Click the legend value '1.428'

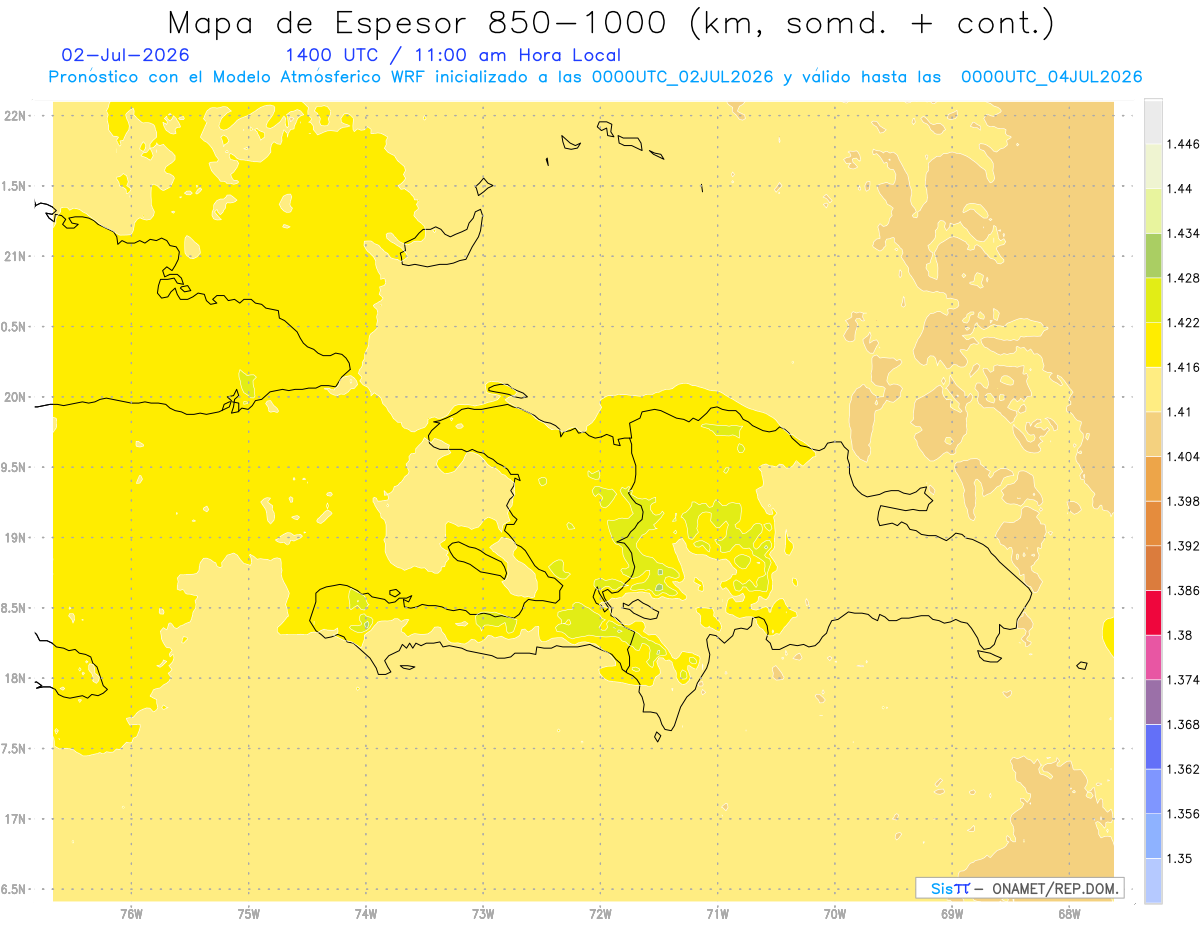coord(1182,278)
